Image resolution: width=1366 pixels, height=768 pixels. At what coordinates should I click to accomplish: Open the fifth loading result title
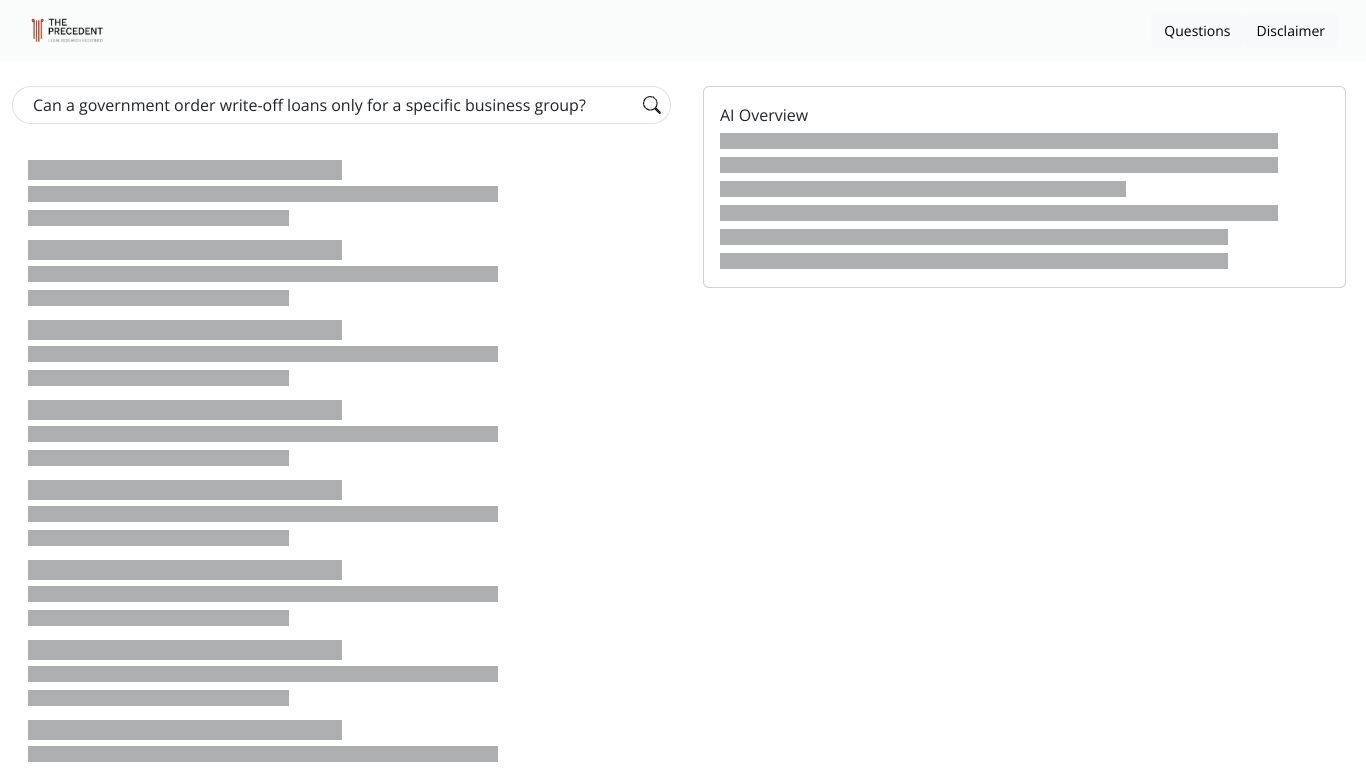[x=185, y=490]
